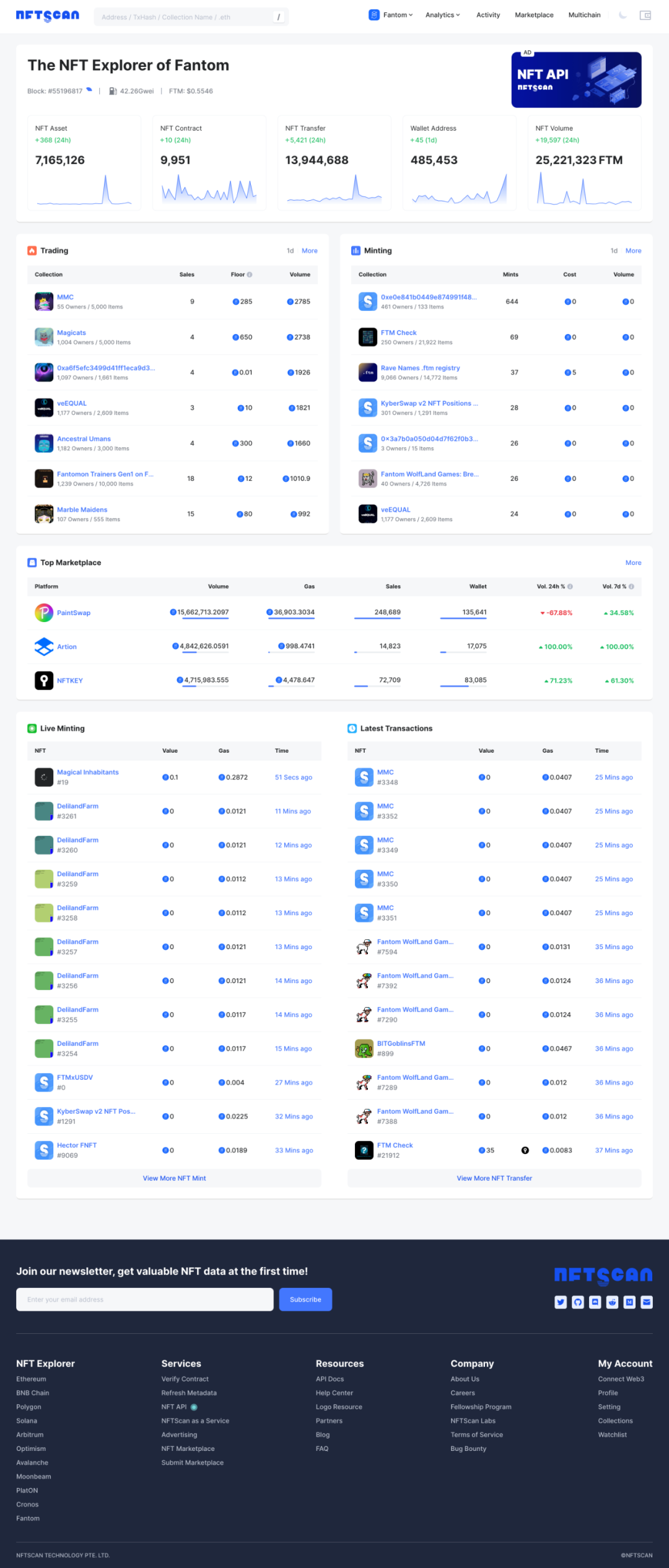Viewport: 669px width, 1568px height.
Task: Open the API Docs footer link
Action: 330,1379
